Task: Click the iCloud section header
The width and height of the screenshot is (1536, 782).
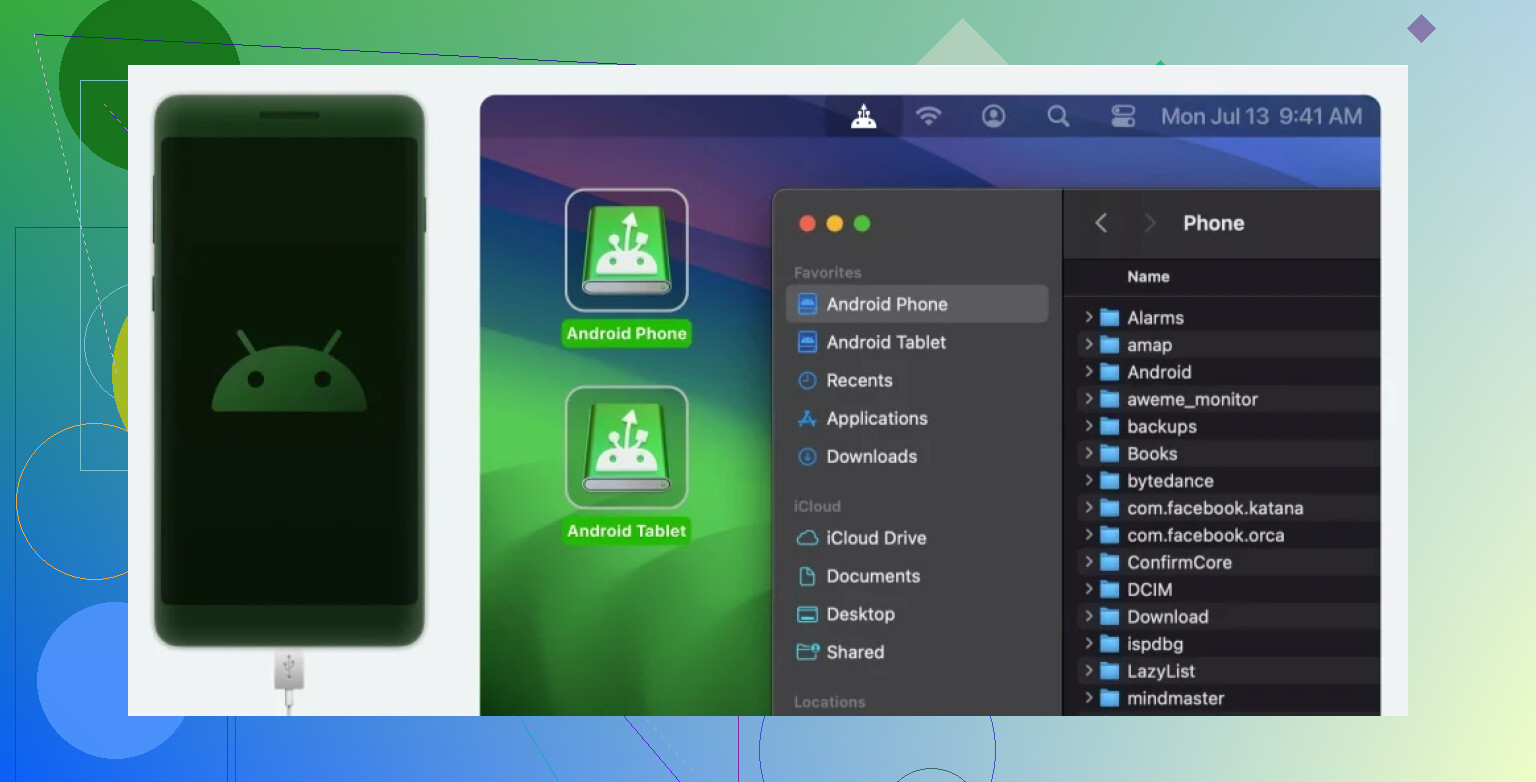Action: click(x=817, y=506)
